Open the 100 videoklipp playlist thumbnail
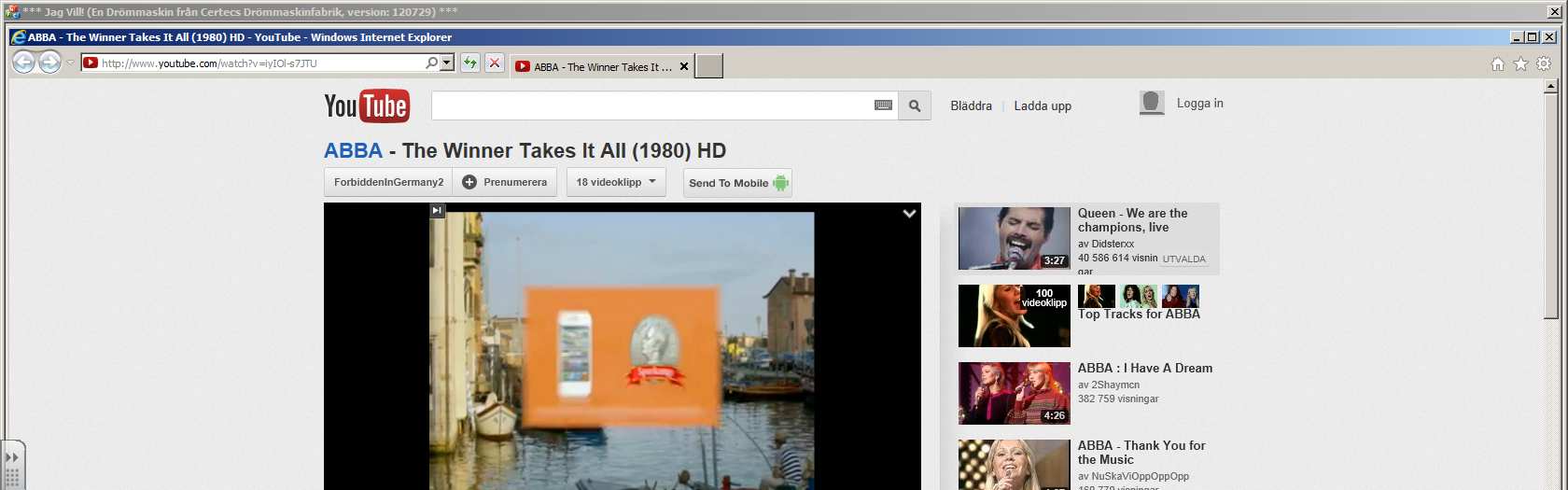The width and height of the screenshot is (1568, 490). (x=1015, y=315)
